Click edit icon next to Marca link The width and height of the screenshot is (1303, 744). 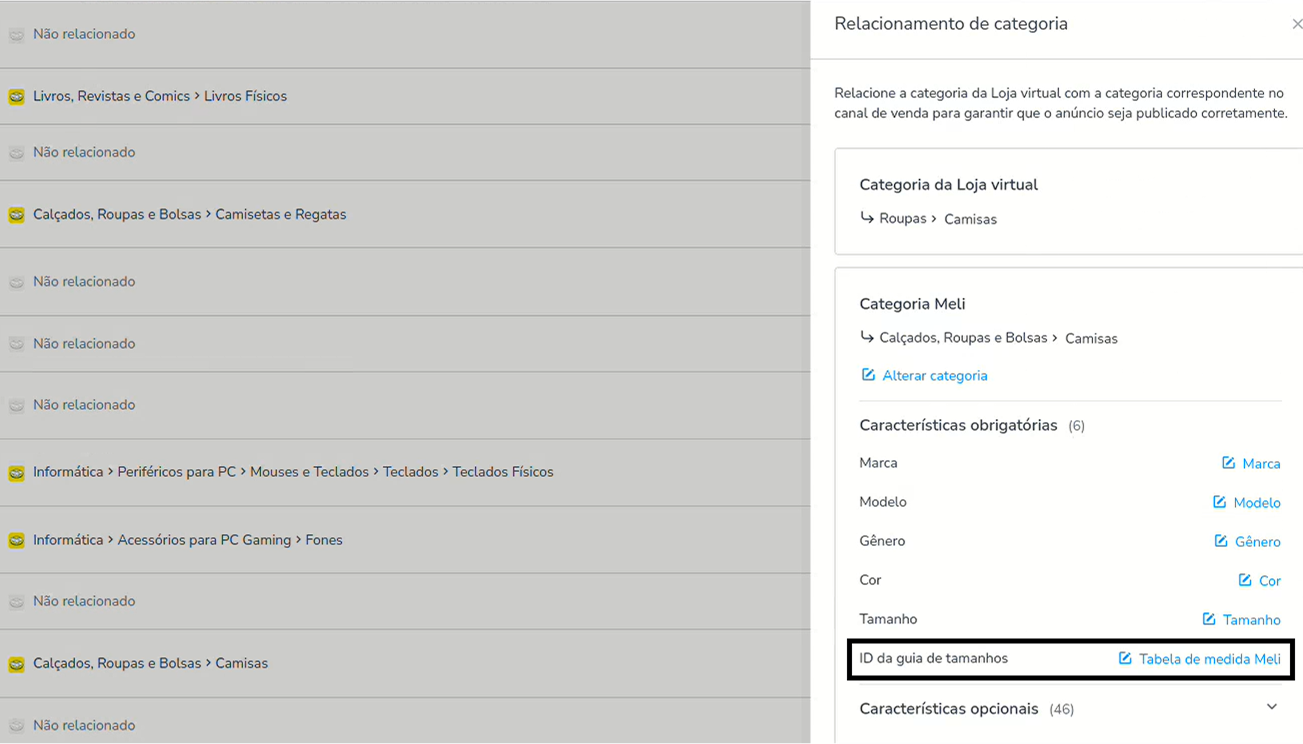[1228, 463]
